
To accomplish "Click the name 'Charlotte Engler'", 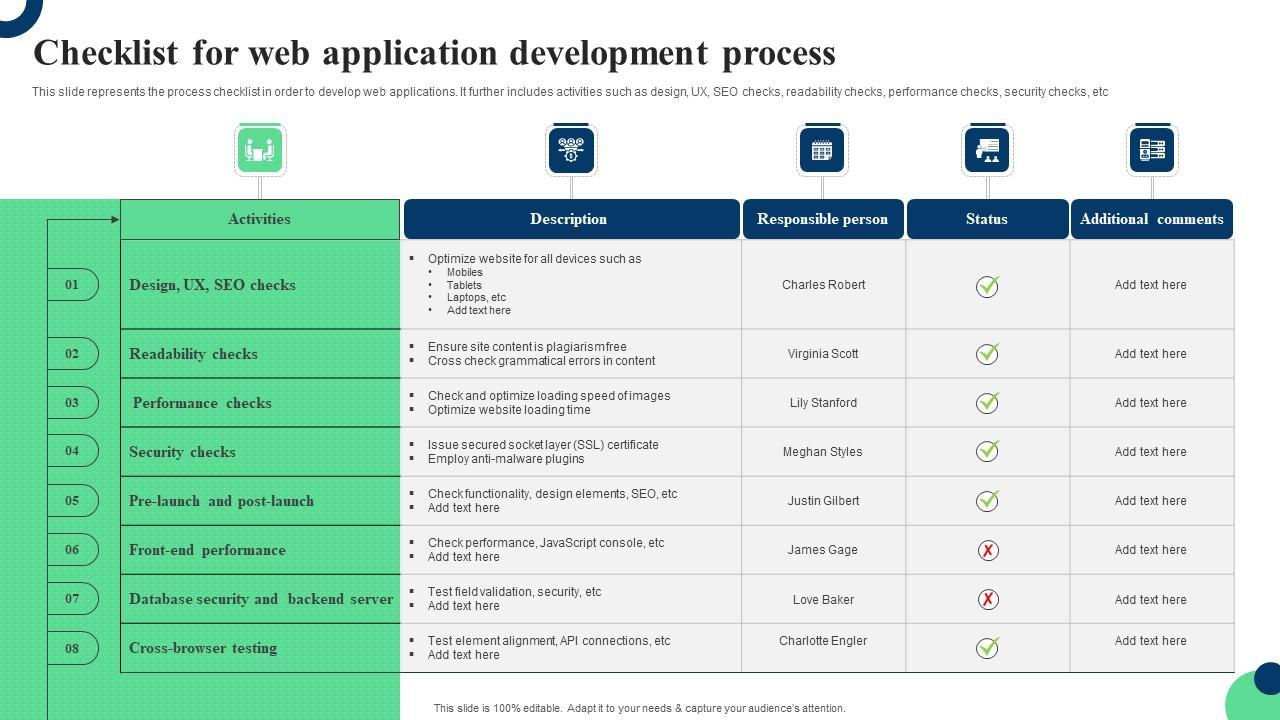I will coord(823,641).
